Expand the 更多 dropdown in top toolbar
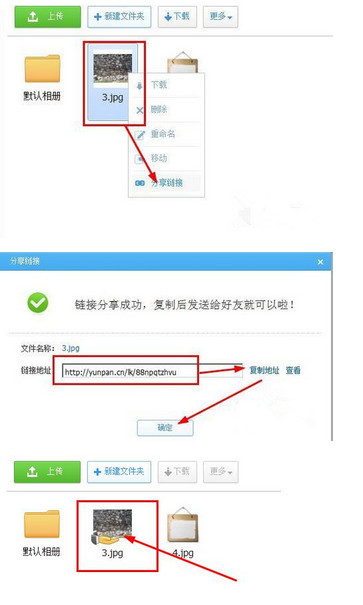Screen dimensions: 363x605 click(220, 17)
